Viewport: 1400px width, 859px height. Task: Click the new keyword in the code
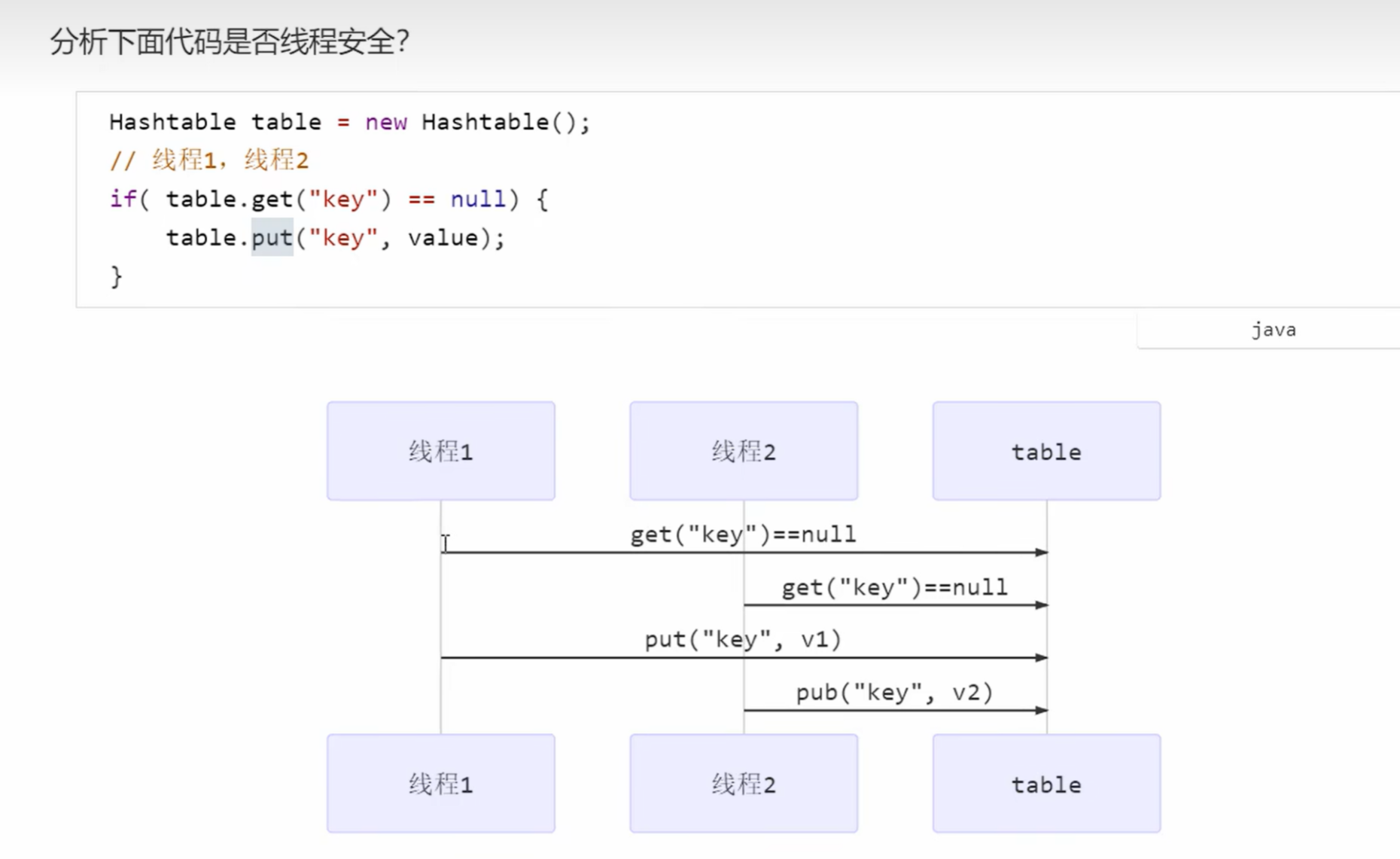pyautogui.click(x=385, y=122)
